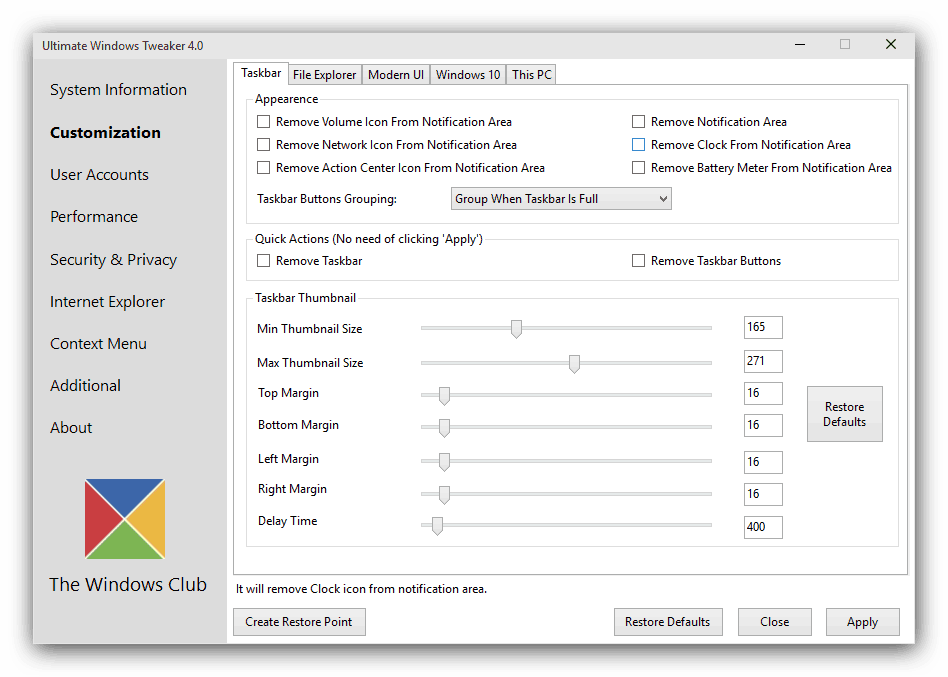948x677 pixels.
Task: Open Context Menu section
Action: click(x=99, y=344)
